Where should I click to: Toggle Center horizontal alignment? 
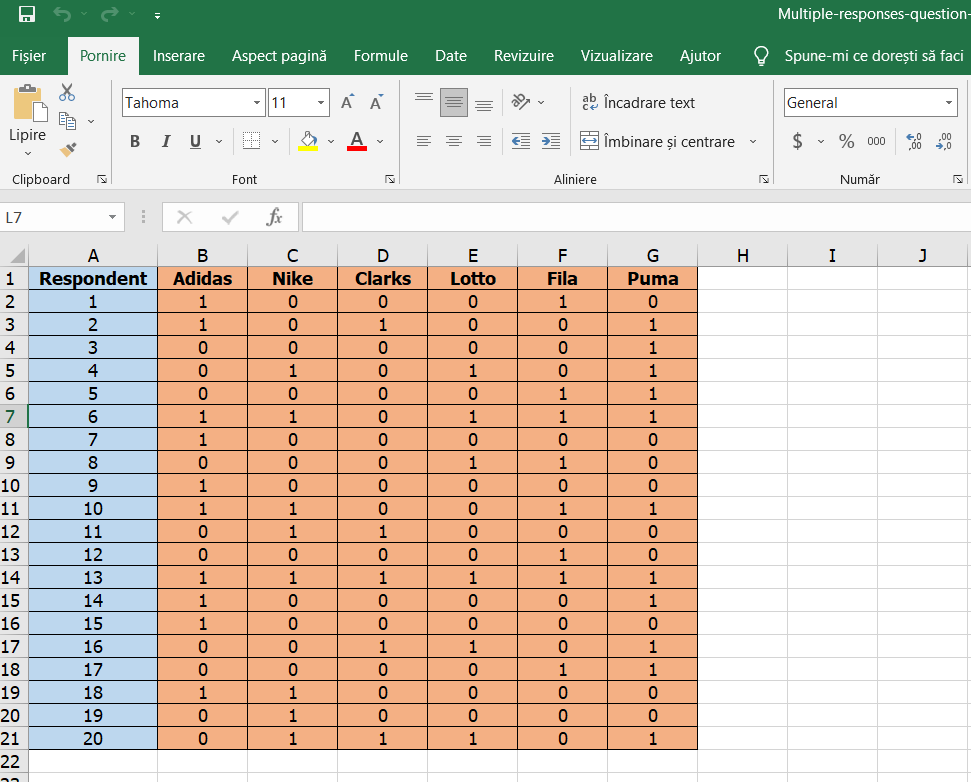click(454, 142)
